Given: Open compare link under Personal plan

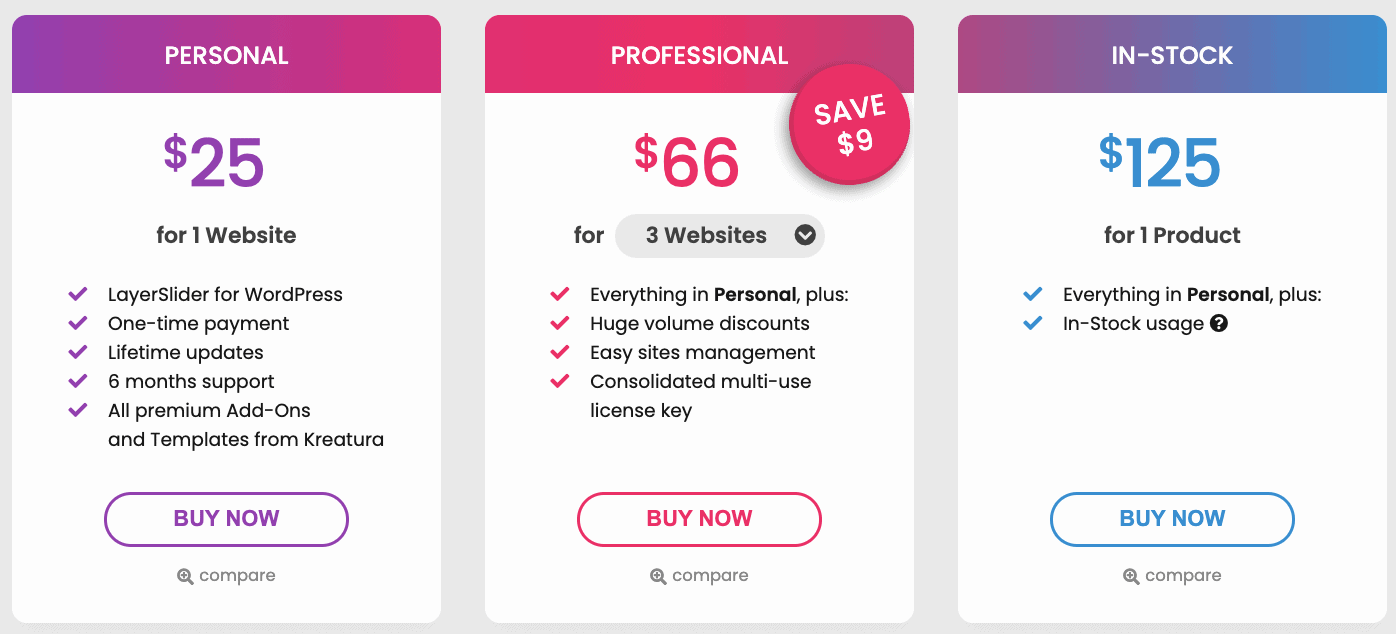Looking at the screenshot, I should pos(237,576).
